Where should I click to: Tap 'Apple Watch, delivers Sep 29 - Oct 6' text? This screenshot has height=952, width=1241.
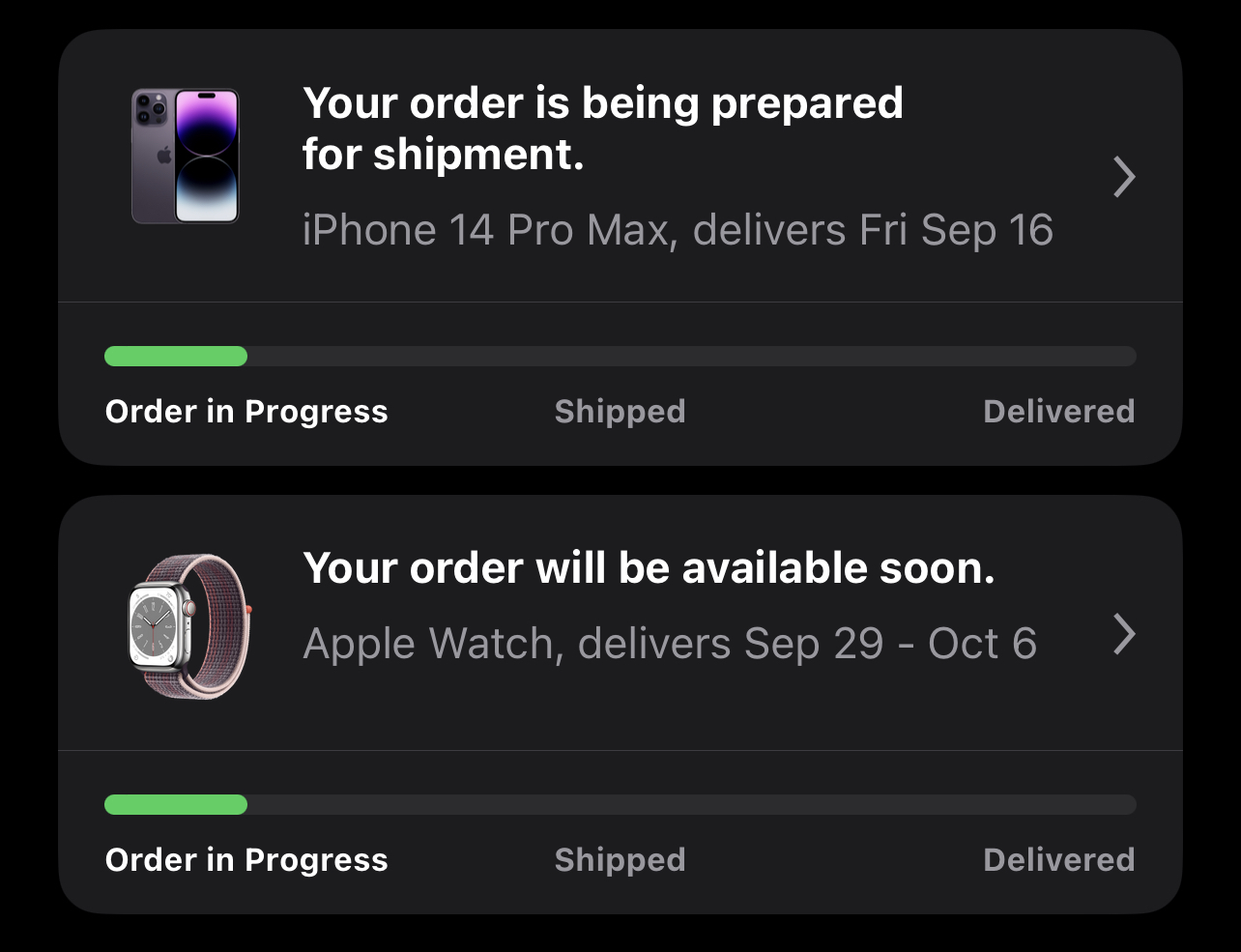click(669, 644)
